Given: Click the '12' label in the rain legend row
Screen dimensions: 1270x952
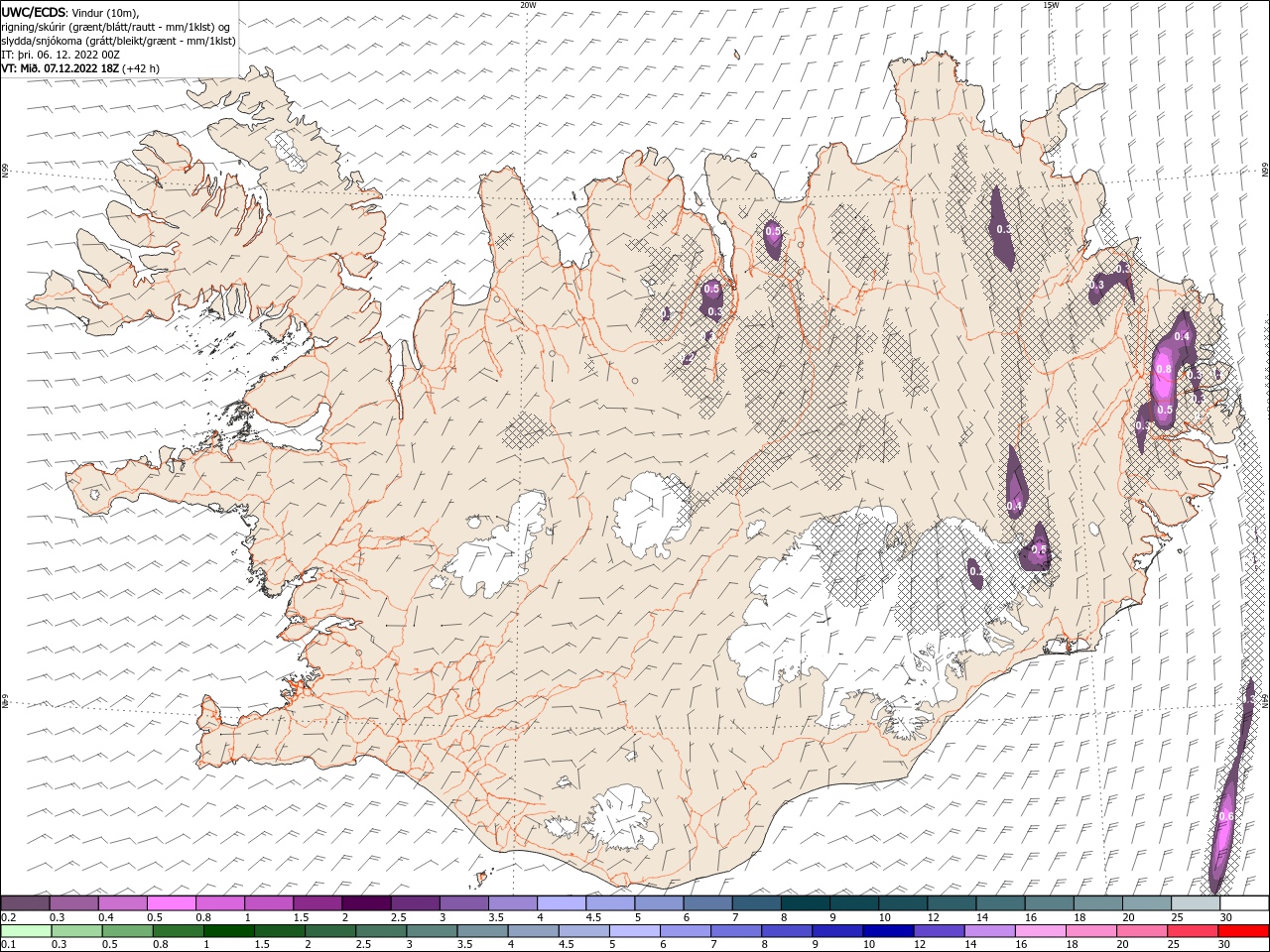Looking at the screenshot, I should pos(920,945).
